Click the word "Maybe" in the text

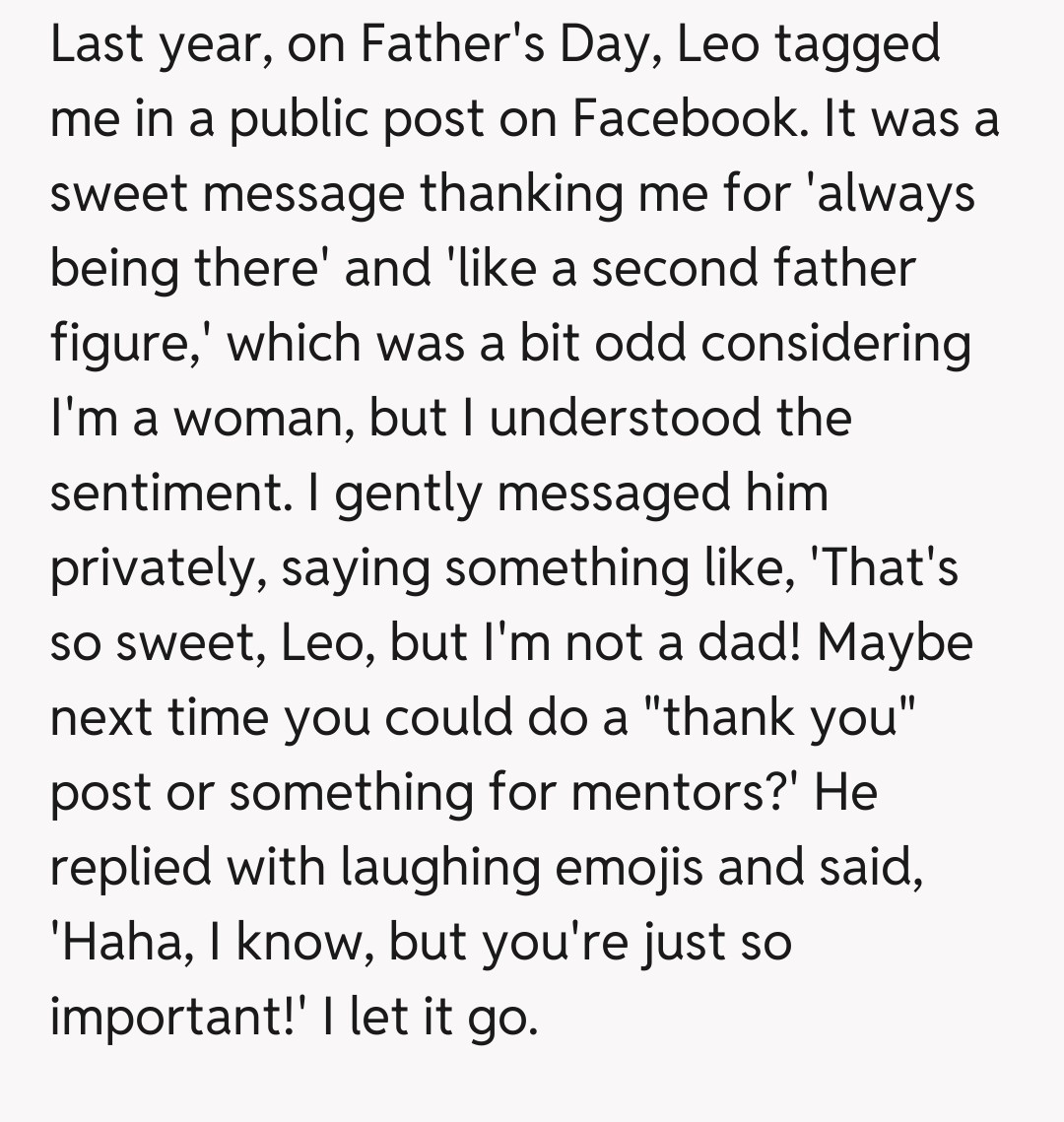pyautogui.click(x=895, y=642)
